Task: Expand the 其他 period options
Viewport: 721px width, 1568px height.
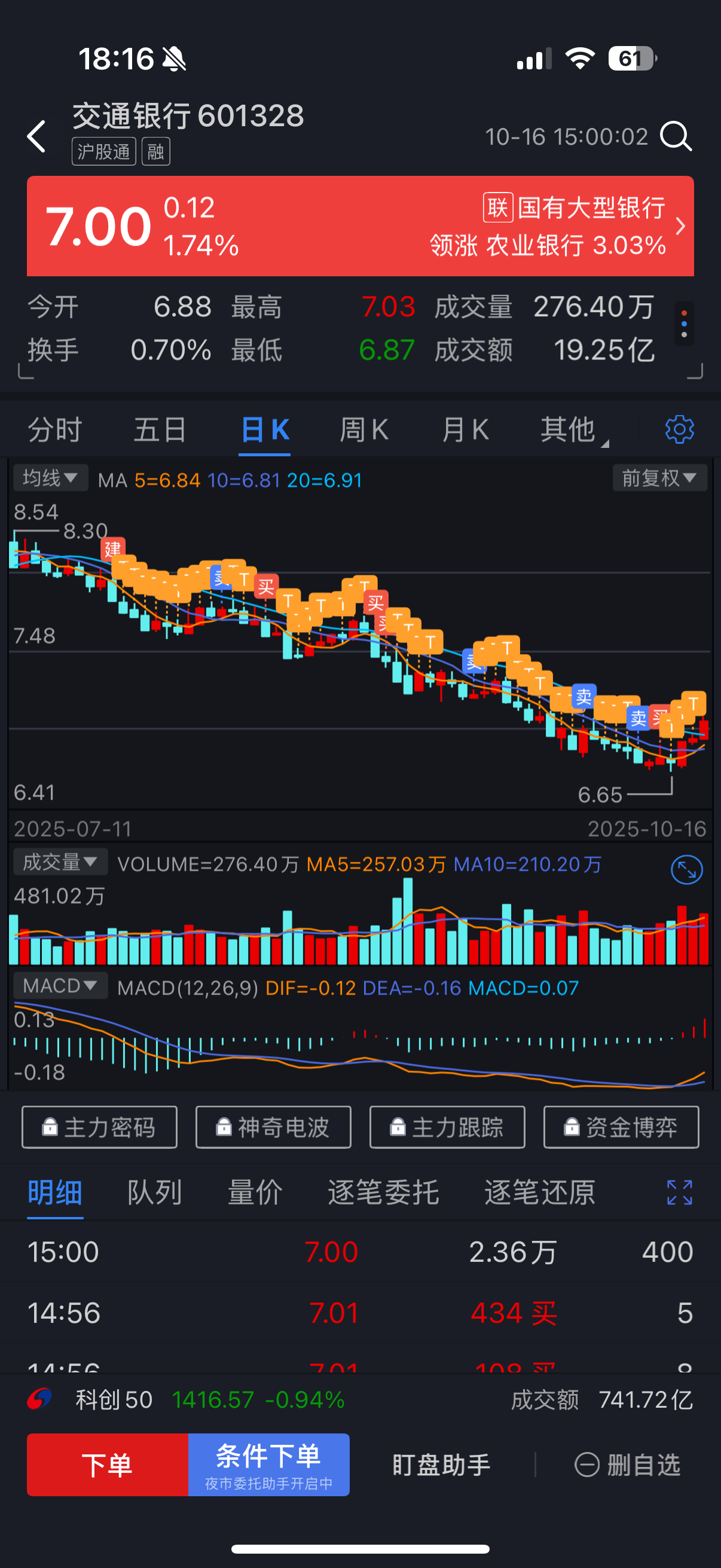Action: click(573, 430)
